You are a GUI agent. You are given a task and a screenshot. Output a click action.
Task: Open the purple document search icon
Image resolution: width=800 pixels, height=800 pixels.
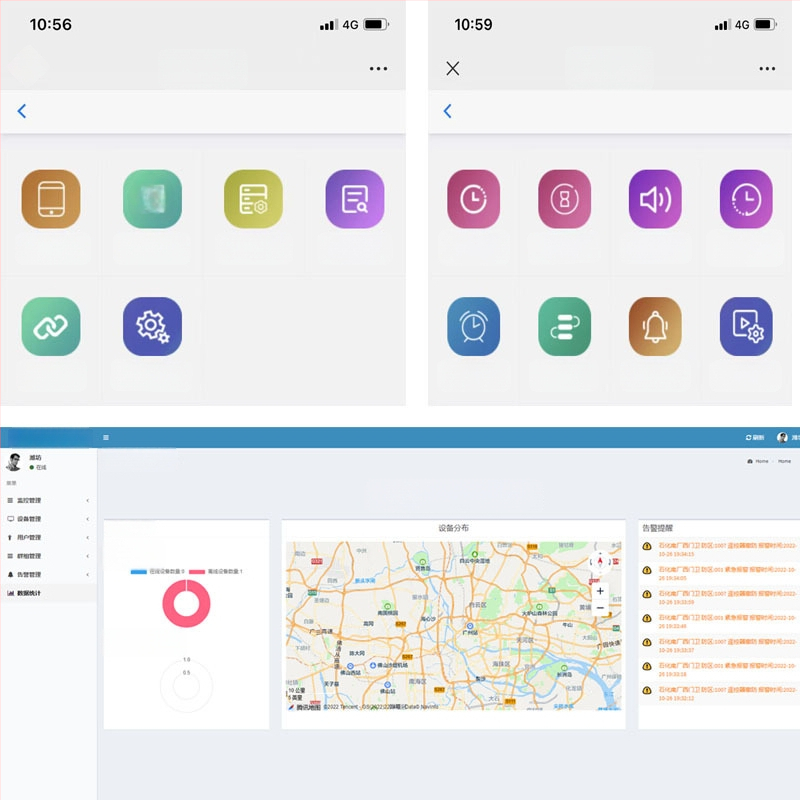coord(355,199)
